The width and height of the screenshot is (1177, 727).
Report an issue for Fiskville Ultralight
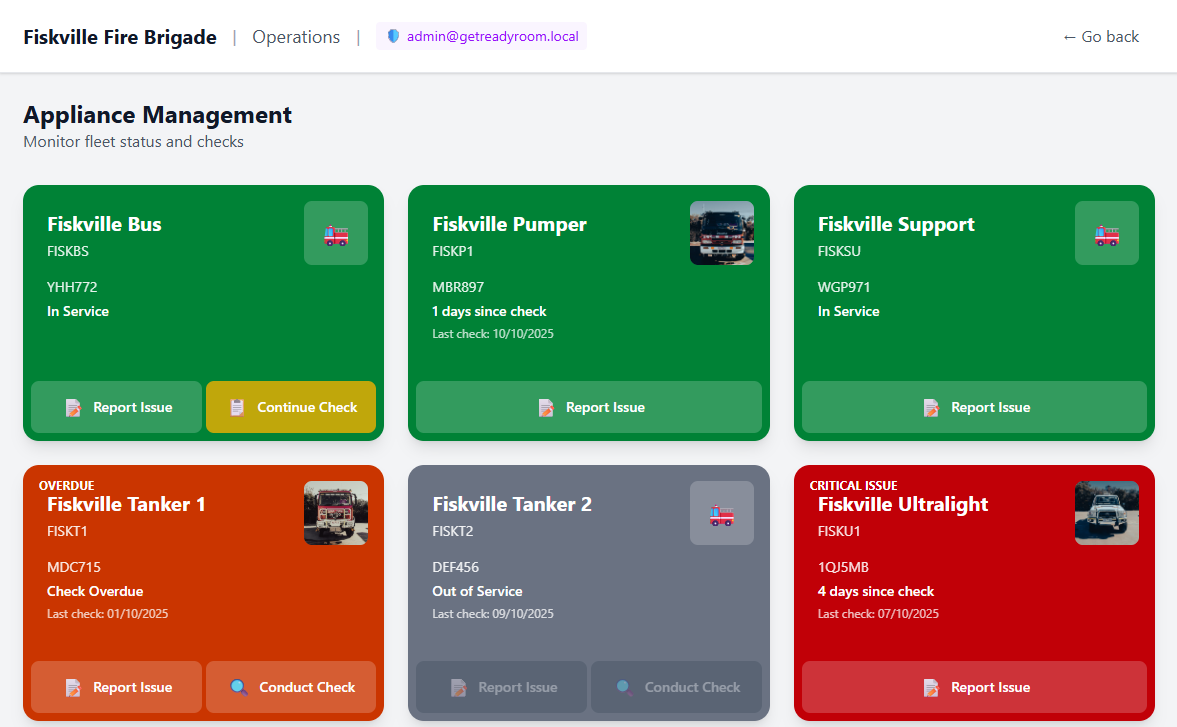[x=973, y=687]
